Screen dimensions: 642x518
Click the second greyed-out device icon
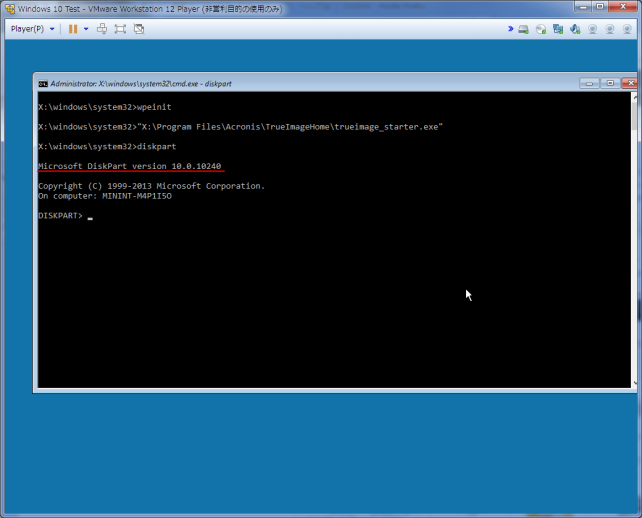610,29
